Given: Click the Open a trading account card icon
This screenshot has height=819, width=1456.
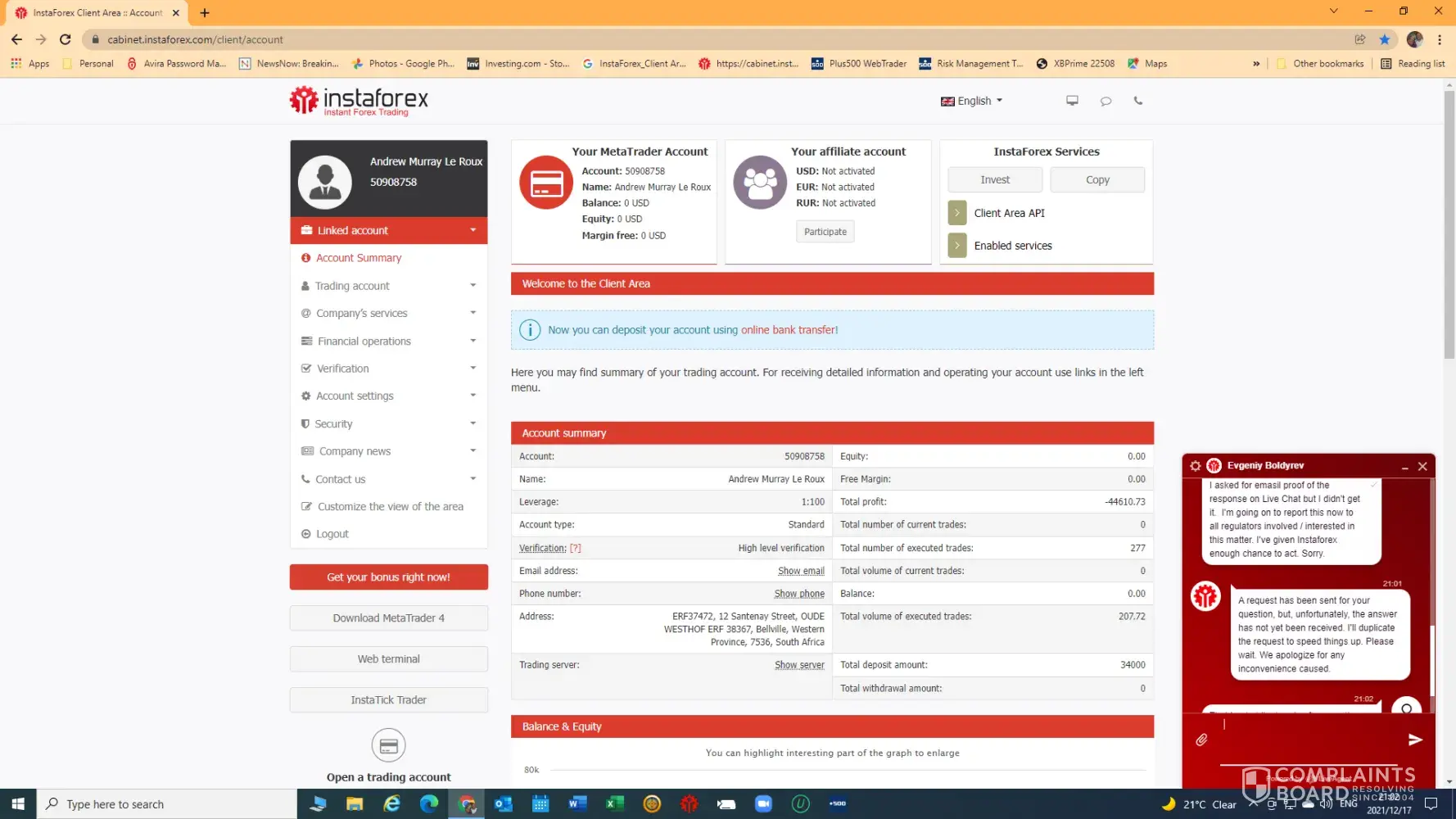Looking at the screenshot, I should coord(388,745).
